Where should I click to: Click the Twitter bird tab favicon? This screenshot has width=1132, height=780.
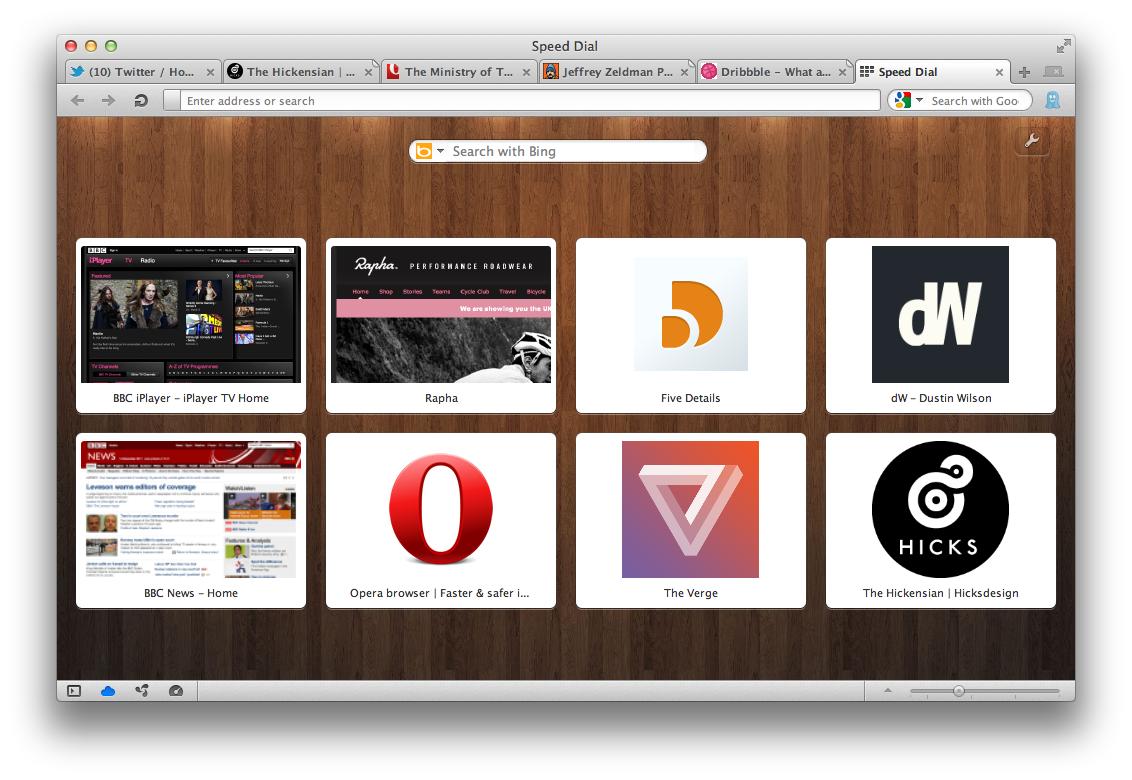[77, 72]
